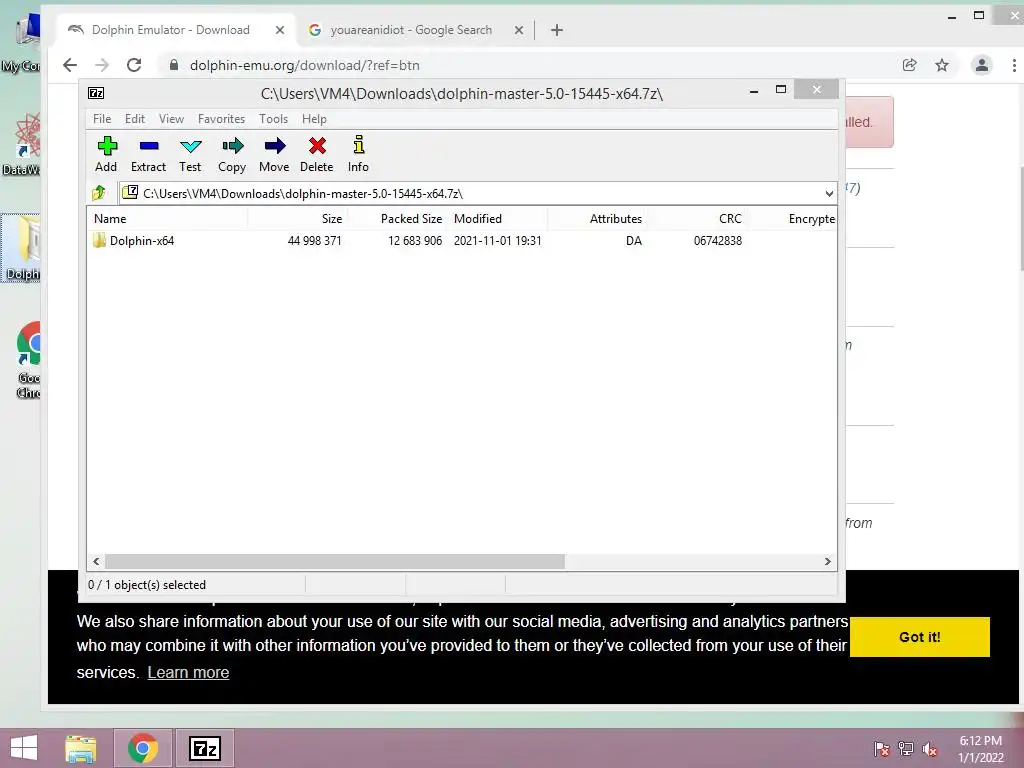Minimize the 7-Zip window
The height and width of the screenshot is (768, 1024).
tap(754, 90)
